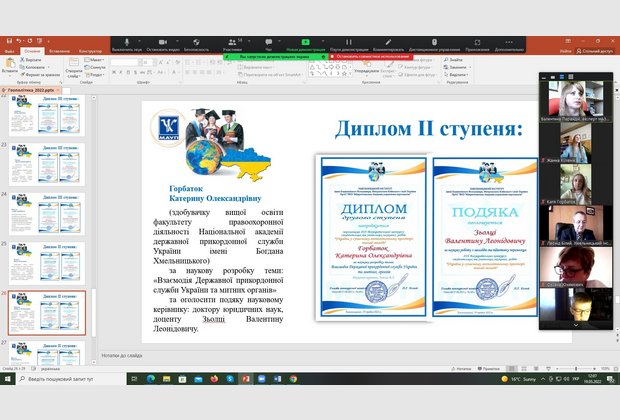Switch to the Insert ribbon tab
This screenshot has width=620, height=420.
coord(58,50)
